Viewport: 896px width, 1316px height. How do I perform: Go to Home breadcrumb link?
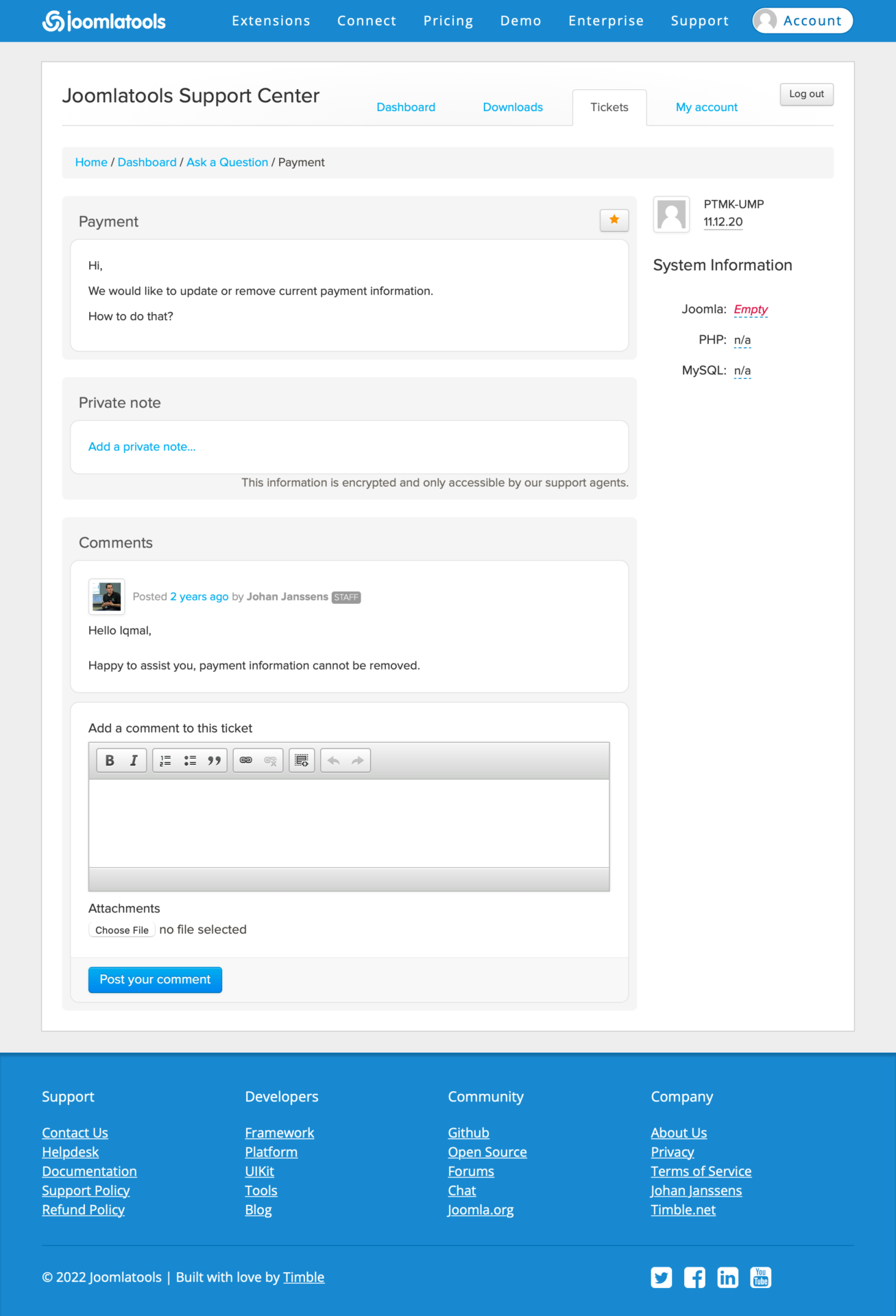click(91, 162)
